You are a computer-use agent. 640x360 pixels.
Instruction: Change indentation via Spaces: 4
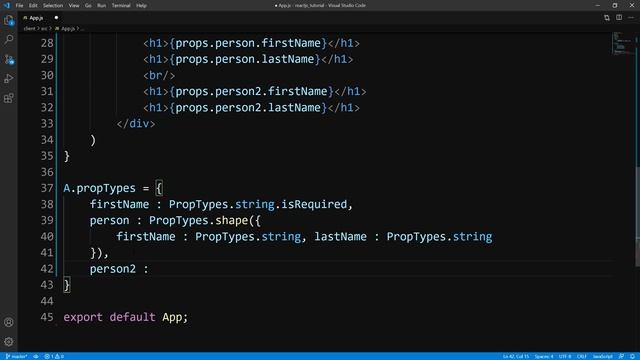(544, 356)
